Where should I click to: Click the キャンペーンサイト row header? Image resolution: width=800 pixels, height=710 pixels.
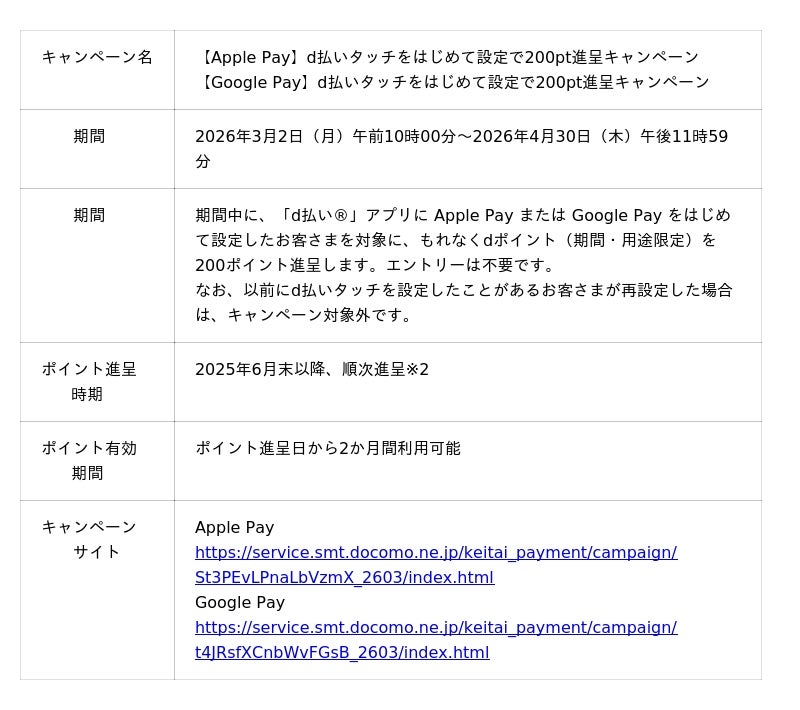[x=89, y=540]
